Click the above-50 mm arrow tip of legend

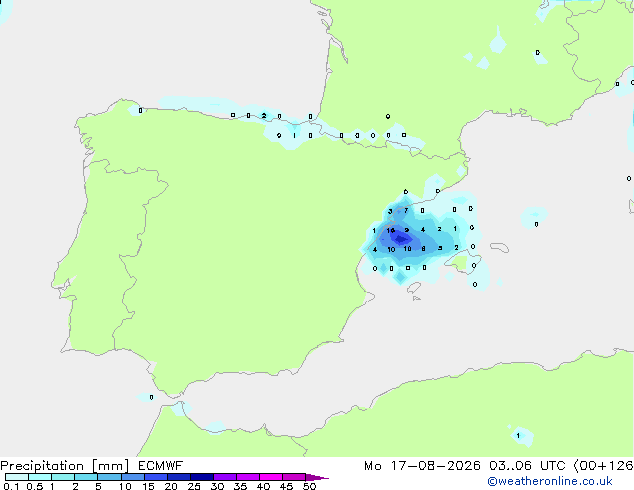[317, 477]
